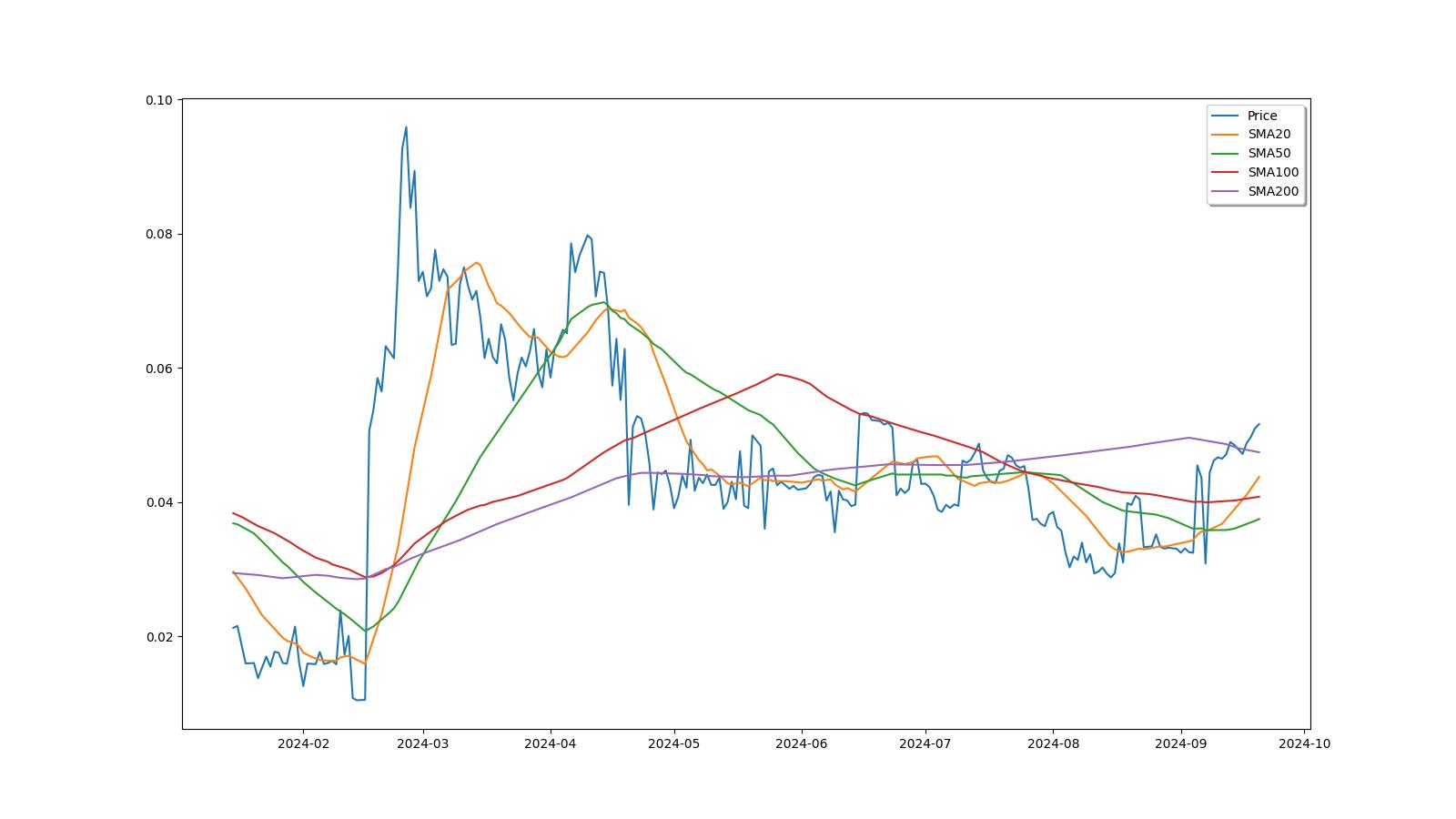Image resolution: width=1456 pixels, height=819 pixels.
Task: Click the blue Price line sample in legend
Action: click(x=1226, y=116)
